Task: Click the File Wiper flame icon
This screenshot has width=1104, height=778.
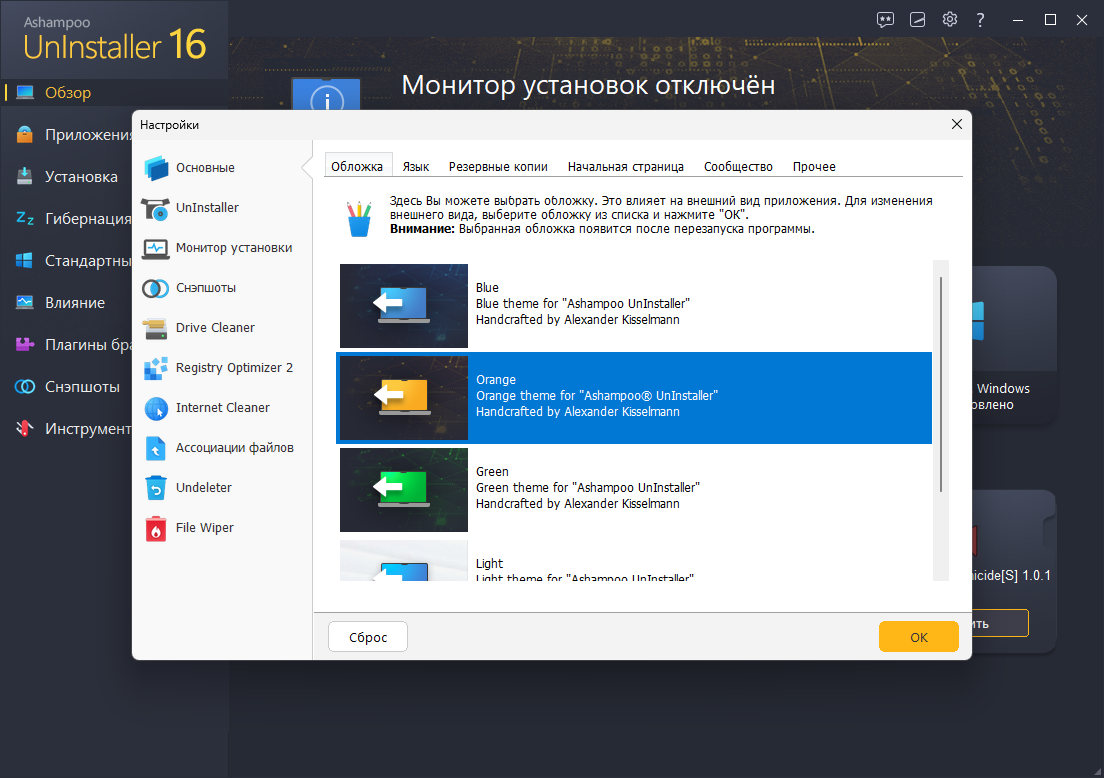Action: click(156, 528)
